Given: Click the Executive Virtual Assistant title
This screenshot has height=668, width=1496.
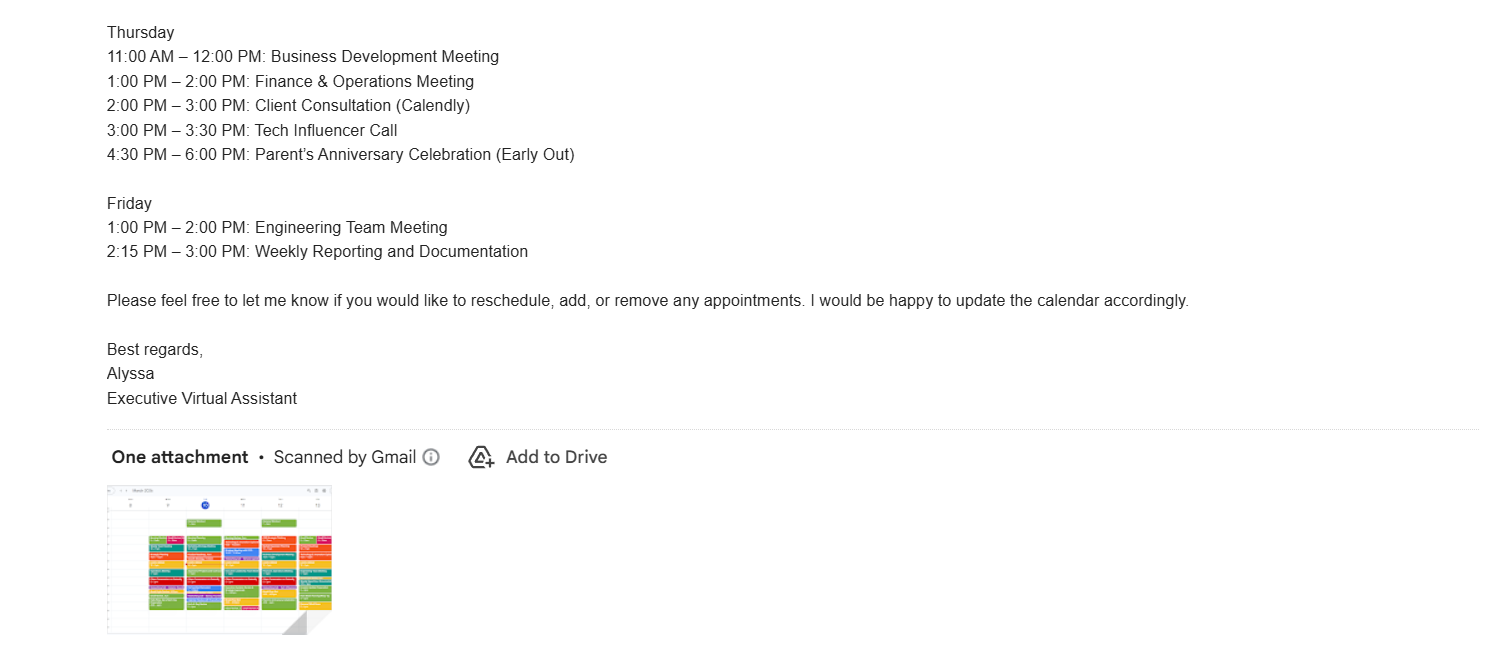Looking at the screenshot, I should [202, 399].
